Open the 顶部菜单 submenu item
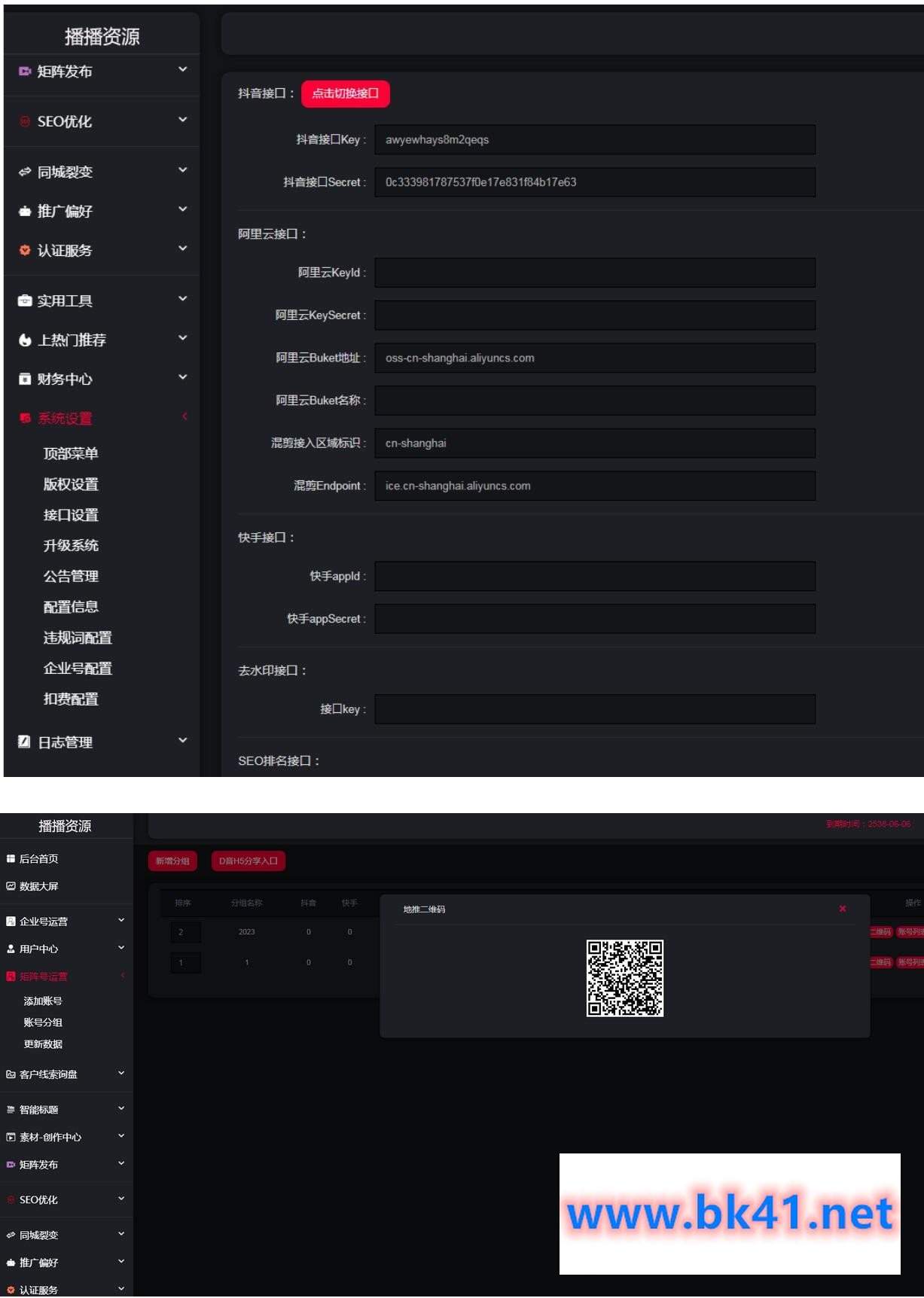Image resolution: width=924 pixels, height=1298 pixels. tap(71, 453)
